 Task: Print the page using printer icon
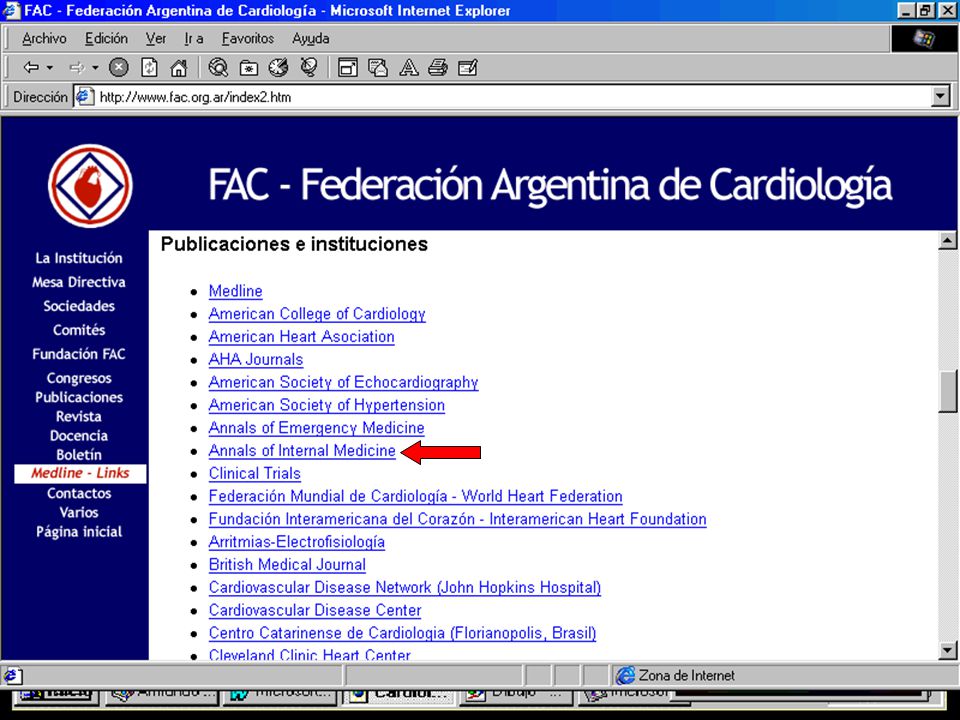[x=438, y=67]
